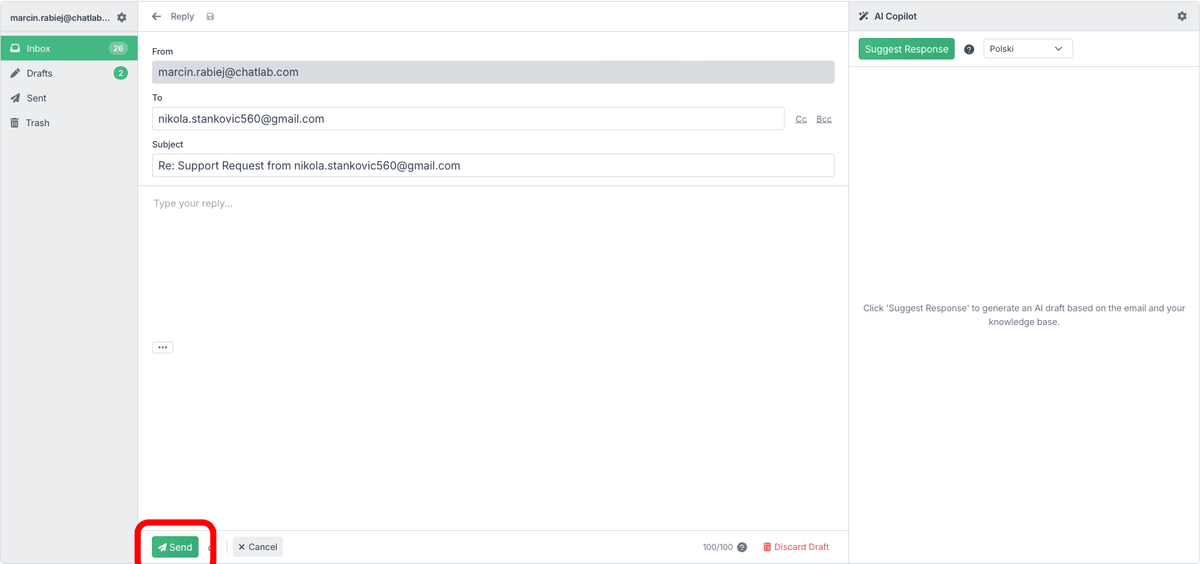The height and width of the screenshot is (564, 1200).
Task: Click Suggest Response in AI Copilot
Action: click(907, 49)
